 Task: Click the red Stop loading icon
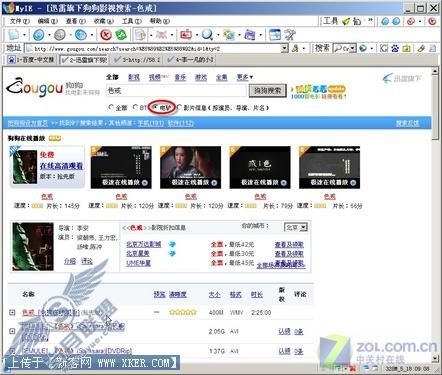click(106, 35)
